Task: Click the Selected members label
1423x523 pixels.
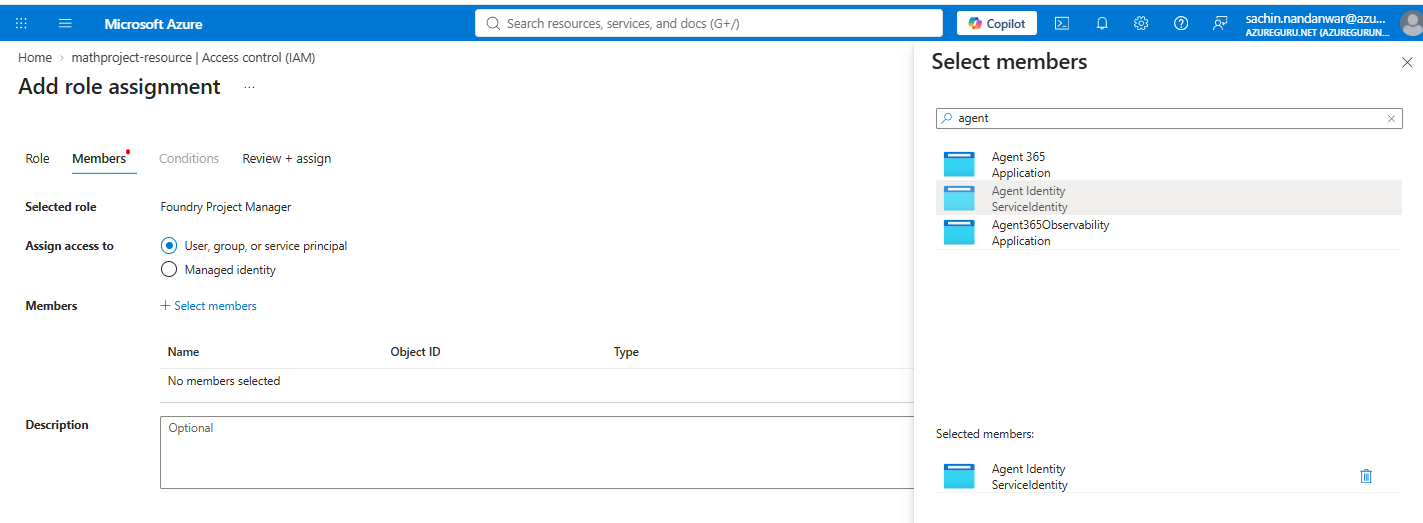Action: tap(985, 434)
